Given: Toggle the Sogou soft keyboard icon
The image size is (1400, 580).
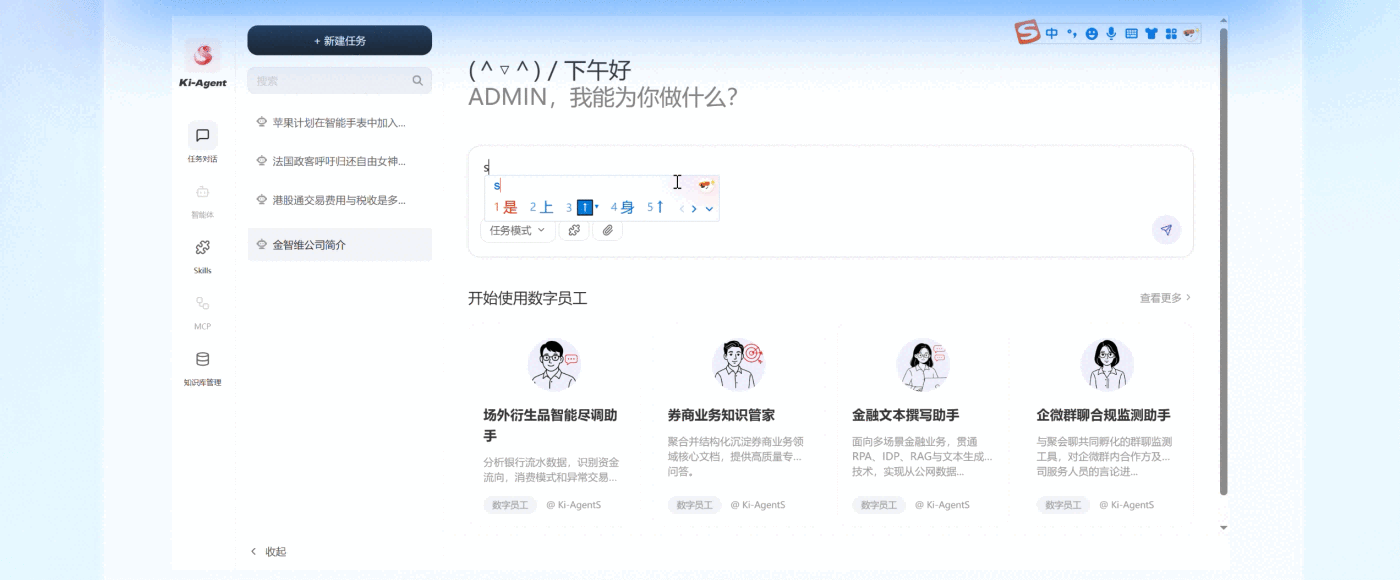Looking at the screenshot, I should [x=1131, y=34].
